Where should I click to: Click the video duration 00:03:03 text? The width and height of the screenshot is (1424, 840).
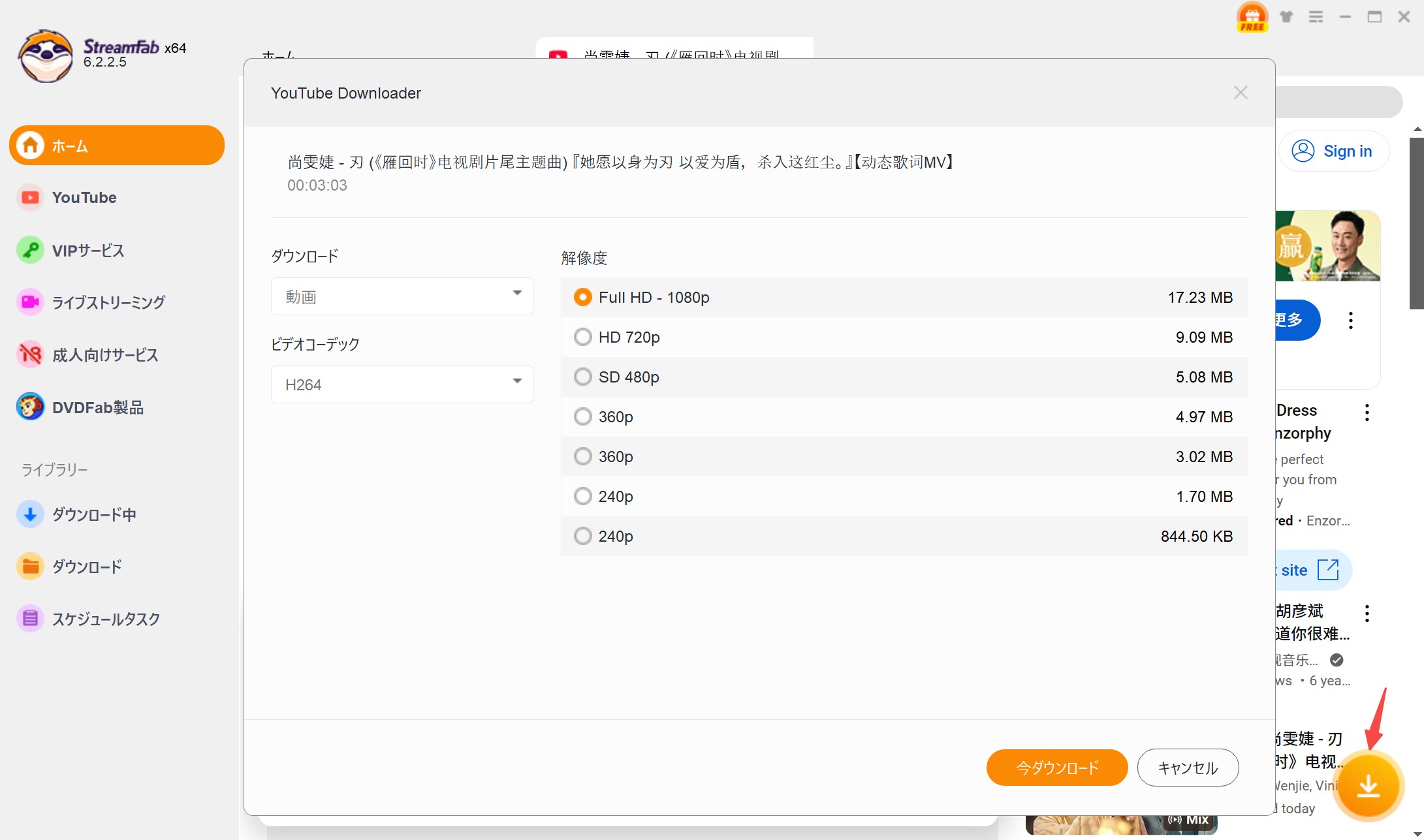[x=317, y=185]
